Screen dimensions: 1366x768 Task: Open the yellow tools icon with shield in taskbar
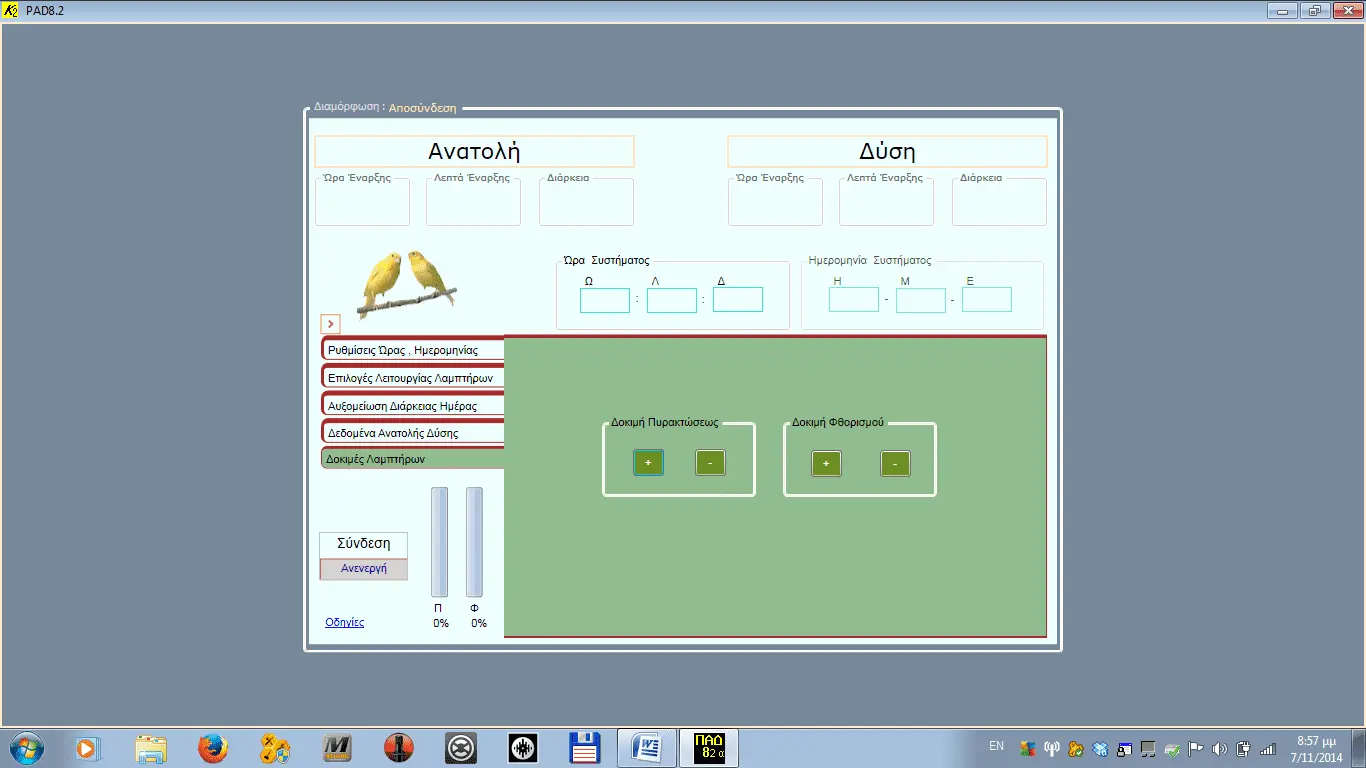pos(274,748)
